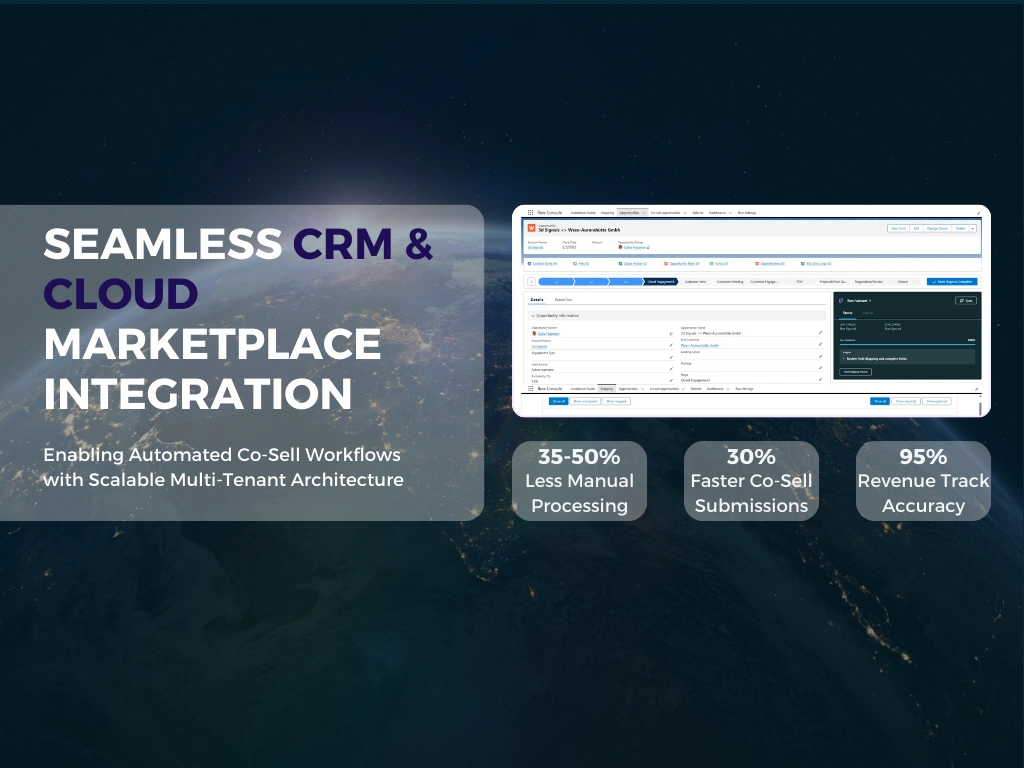Enable the Show required filter
The width and height of the screenshot is (1024, 768).
click(x=904, y=401)
